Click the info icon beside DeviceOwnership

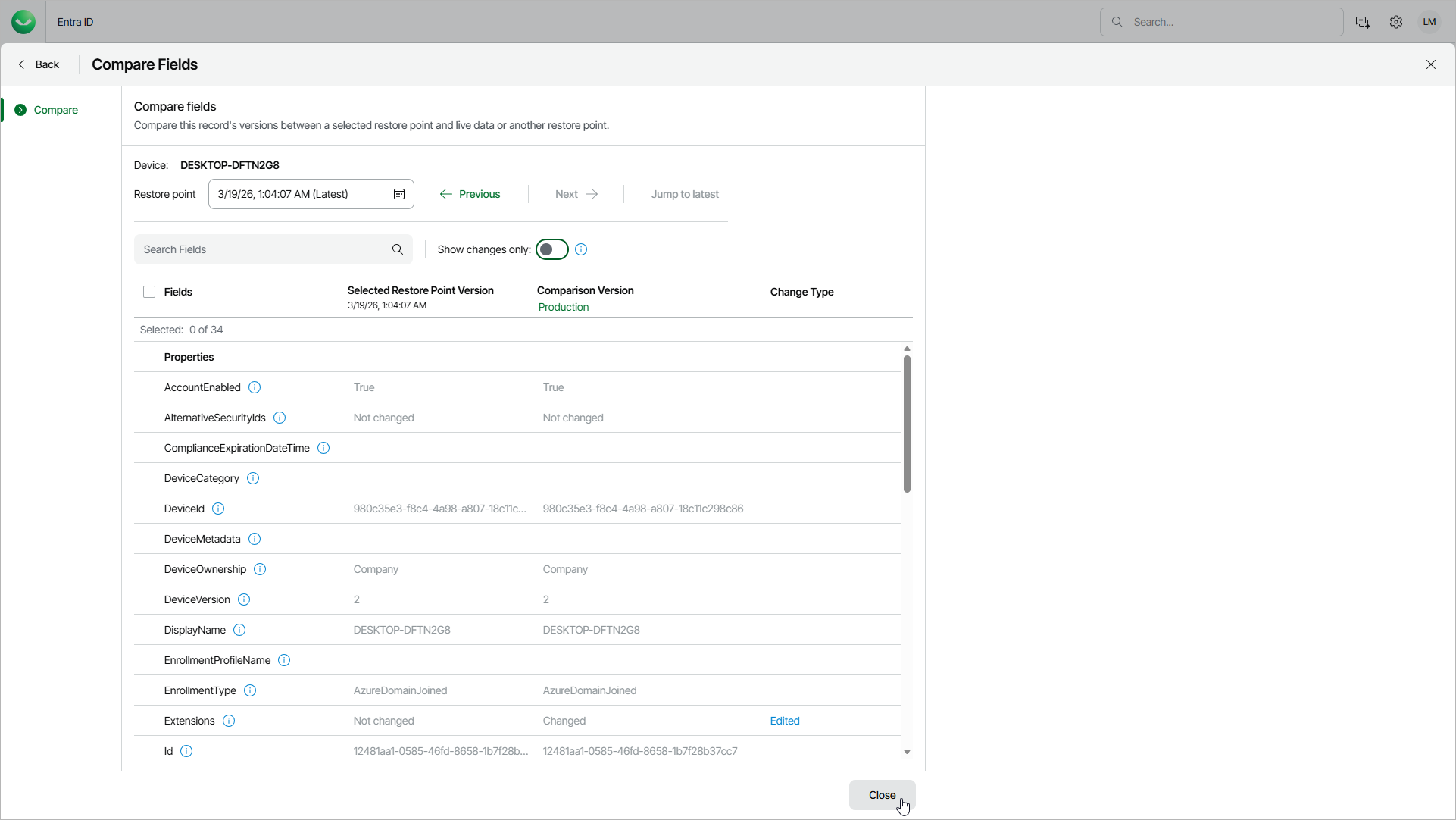(x=260, y=569)
